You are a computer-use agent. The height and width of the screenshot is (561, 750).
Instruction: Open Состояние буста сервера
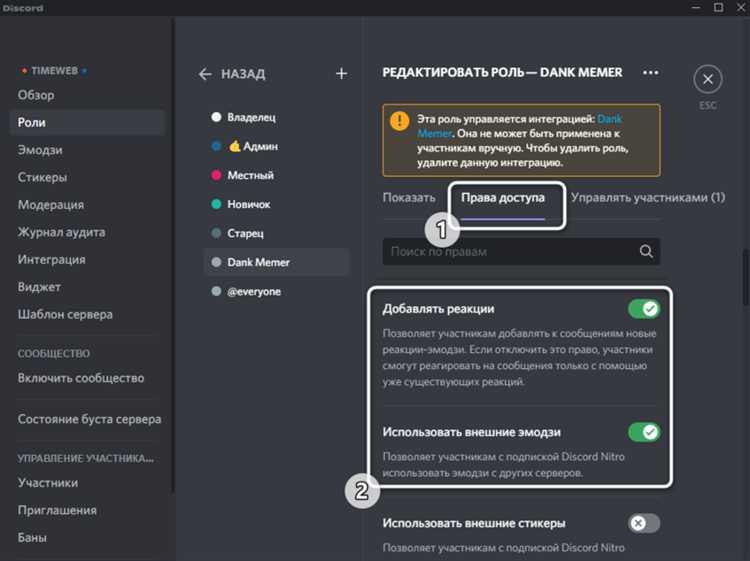click(x=89, y=419)
